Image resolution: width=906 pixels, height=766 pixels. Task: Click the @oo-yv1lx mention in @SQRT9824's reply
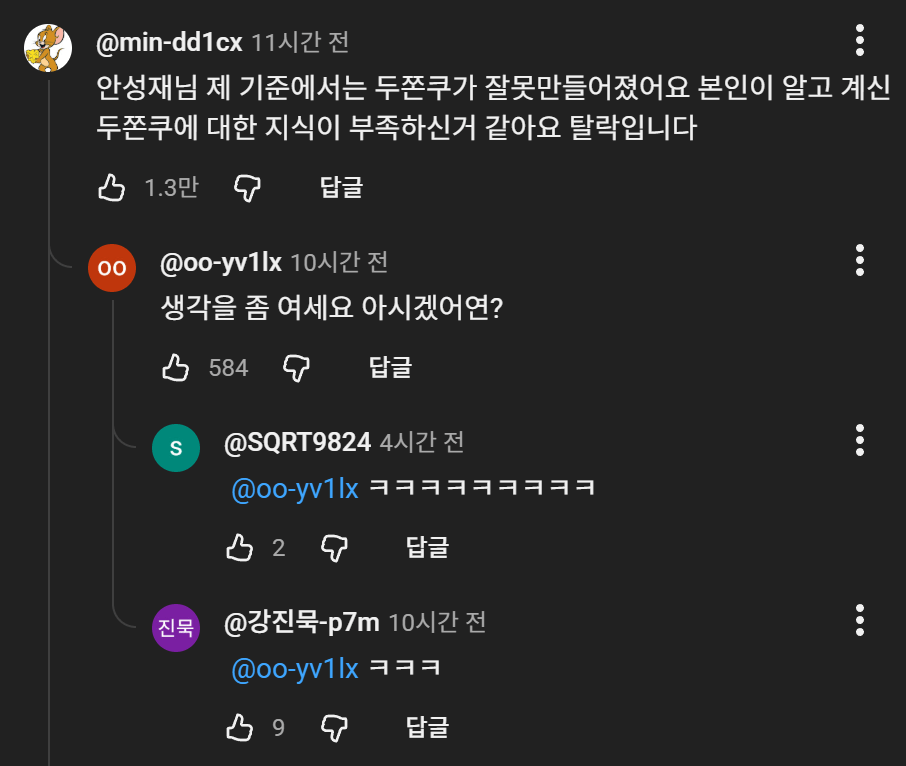[x=294, y=489]
